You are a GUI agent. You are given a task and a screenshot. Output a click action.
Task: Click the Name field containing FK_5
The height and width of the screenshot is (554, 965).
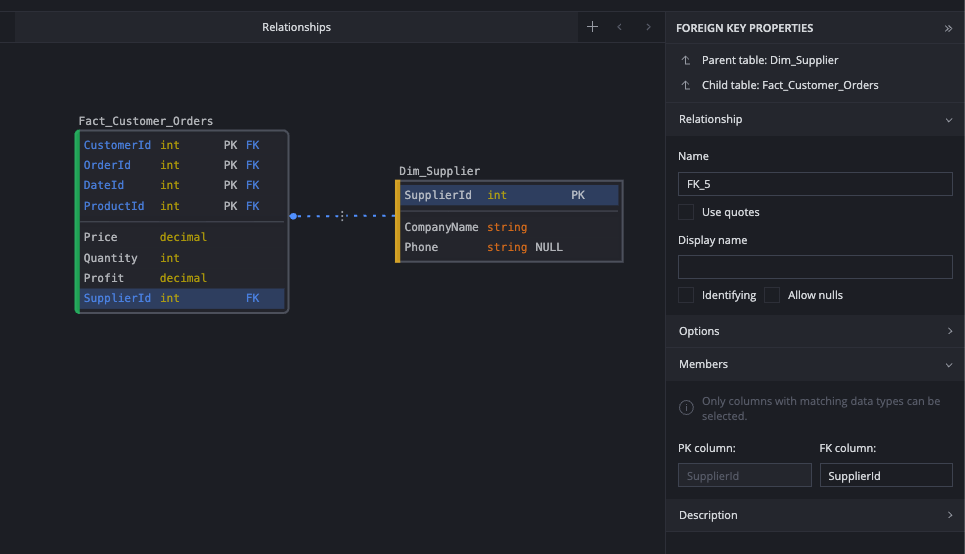(x=815, y=184)
